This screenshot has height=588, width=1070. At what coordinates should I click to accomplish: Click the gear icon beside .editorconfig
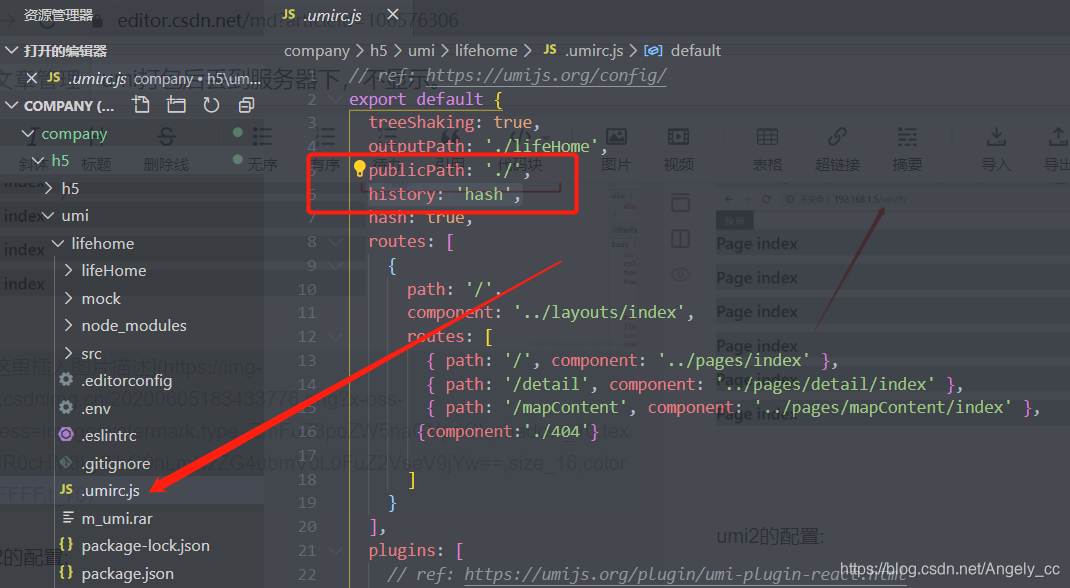pos(66,380)
